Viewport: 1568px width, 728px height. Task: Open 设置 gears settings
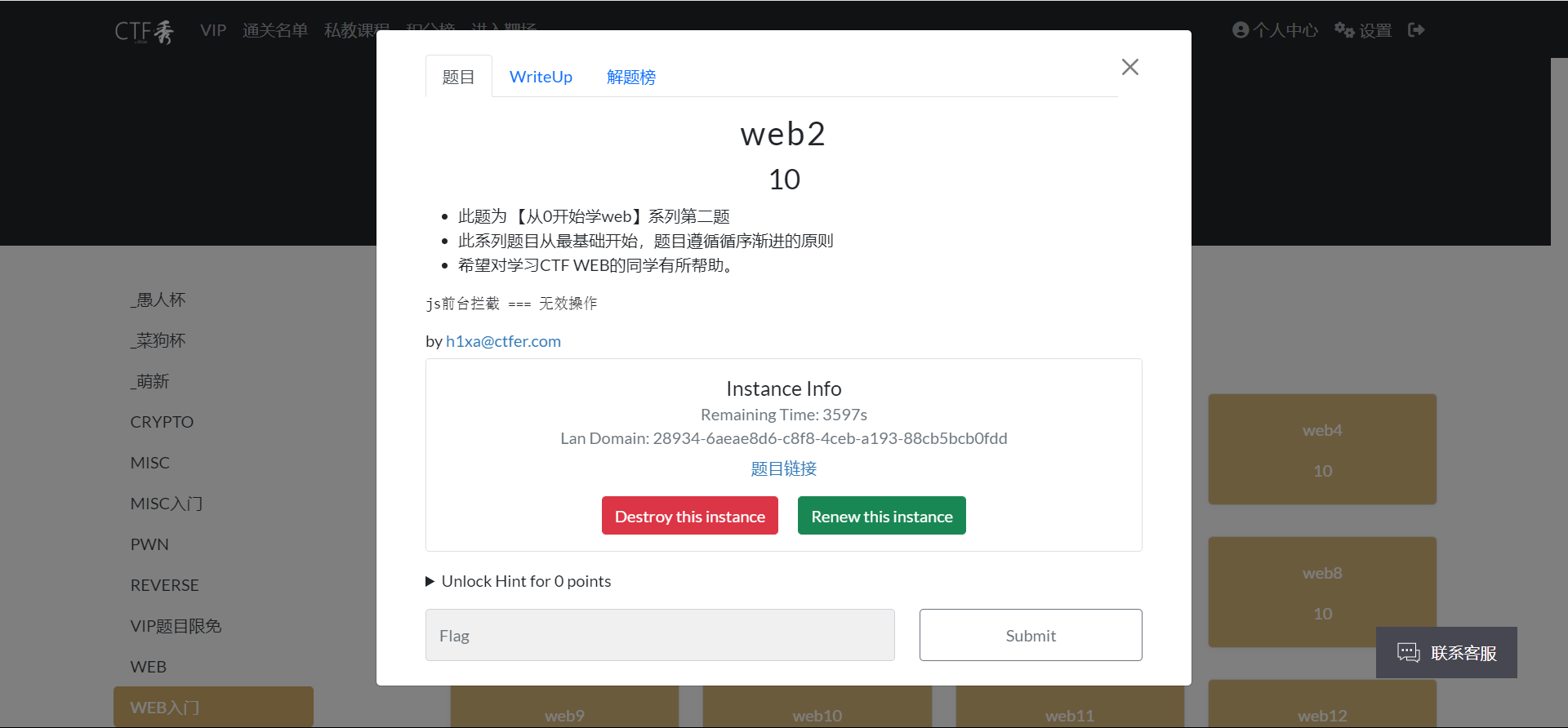click(x=1363, y=30)
